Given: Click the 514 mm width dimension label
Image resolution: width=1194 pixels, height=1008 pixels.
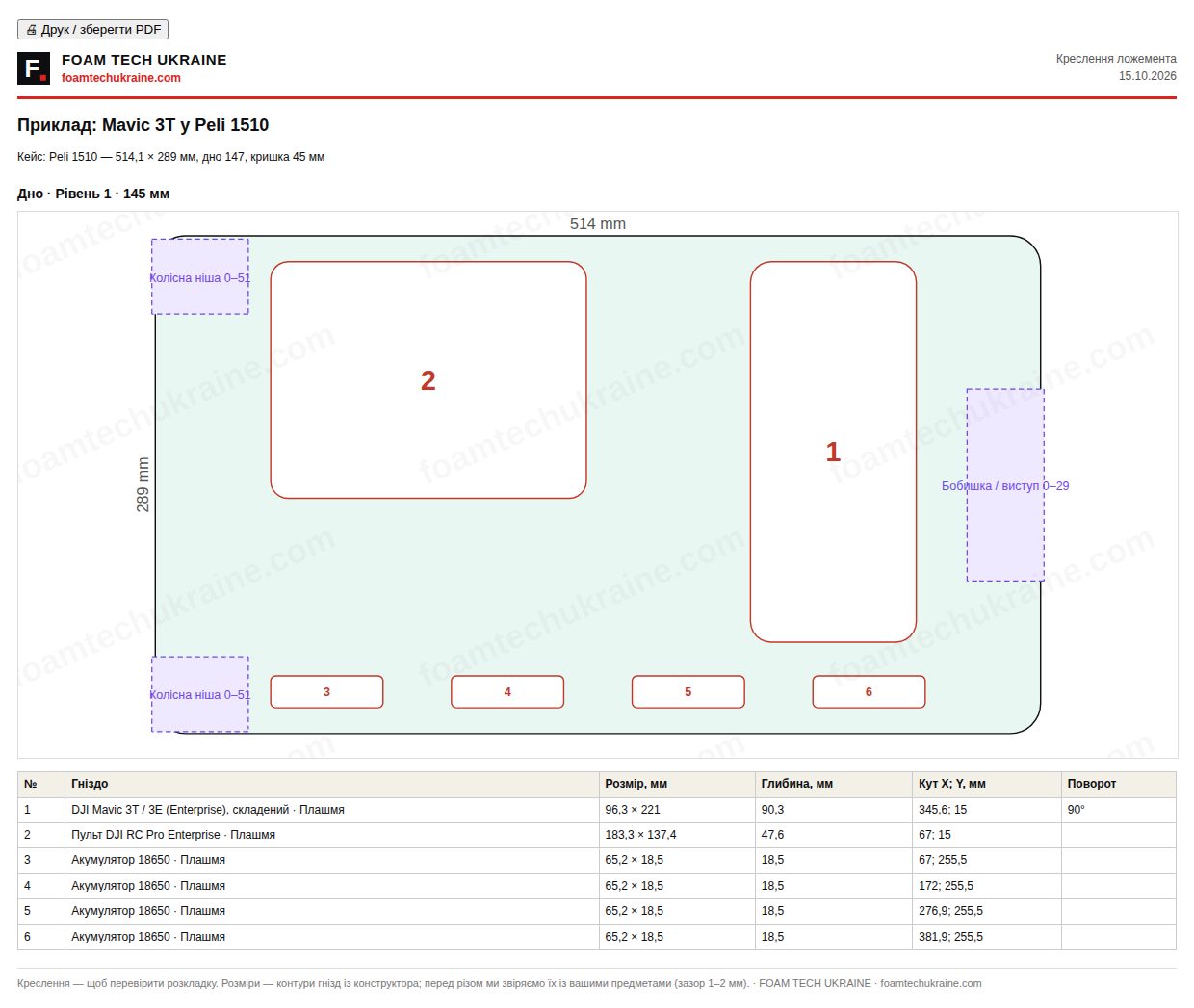Looking at the screenshot, I should 598,224.
